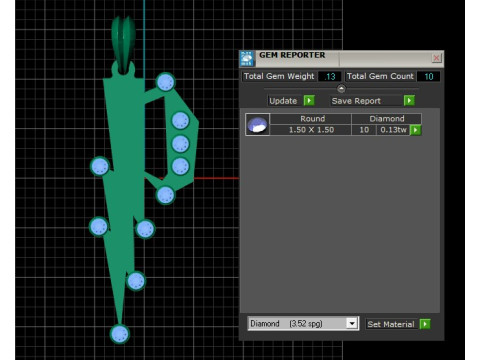The width and height of the screenshot is (480, 360).
Task: Click the Total Gem Weight value .13
Action: (x=330, y=77)
